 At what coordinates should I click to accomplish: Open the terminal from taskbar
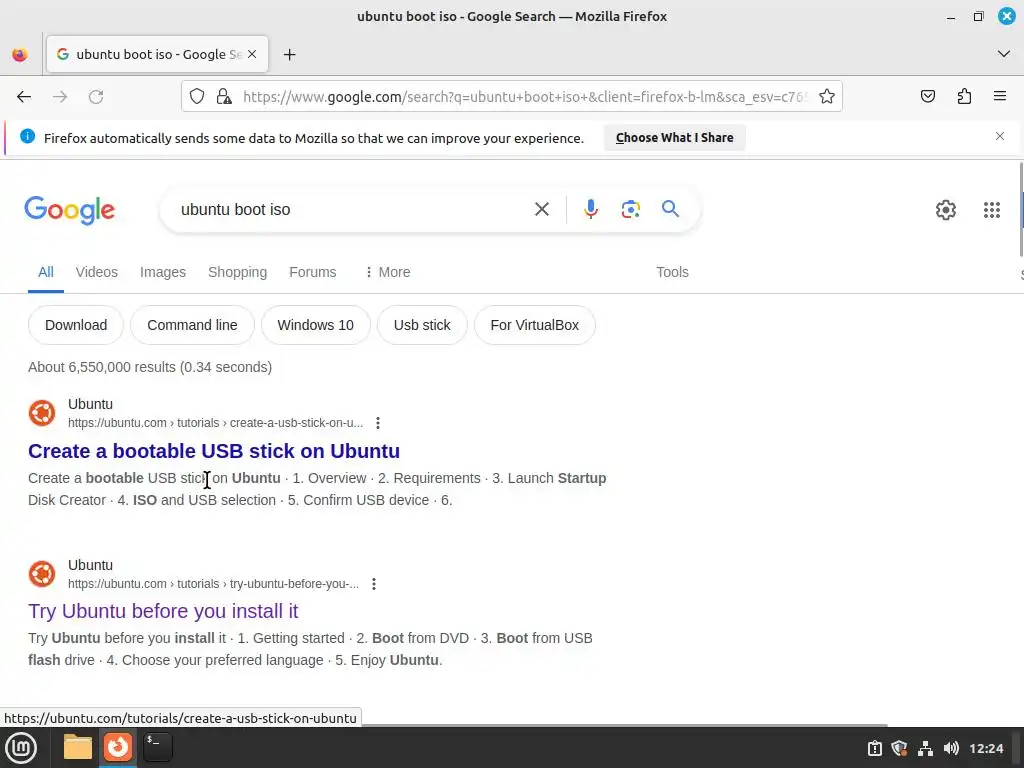pos(157,748)
